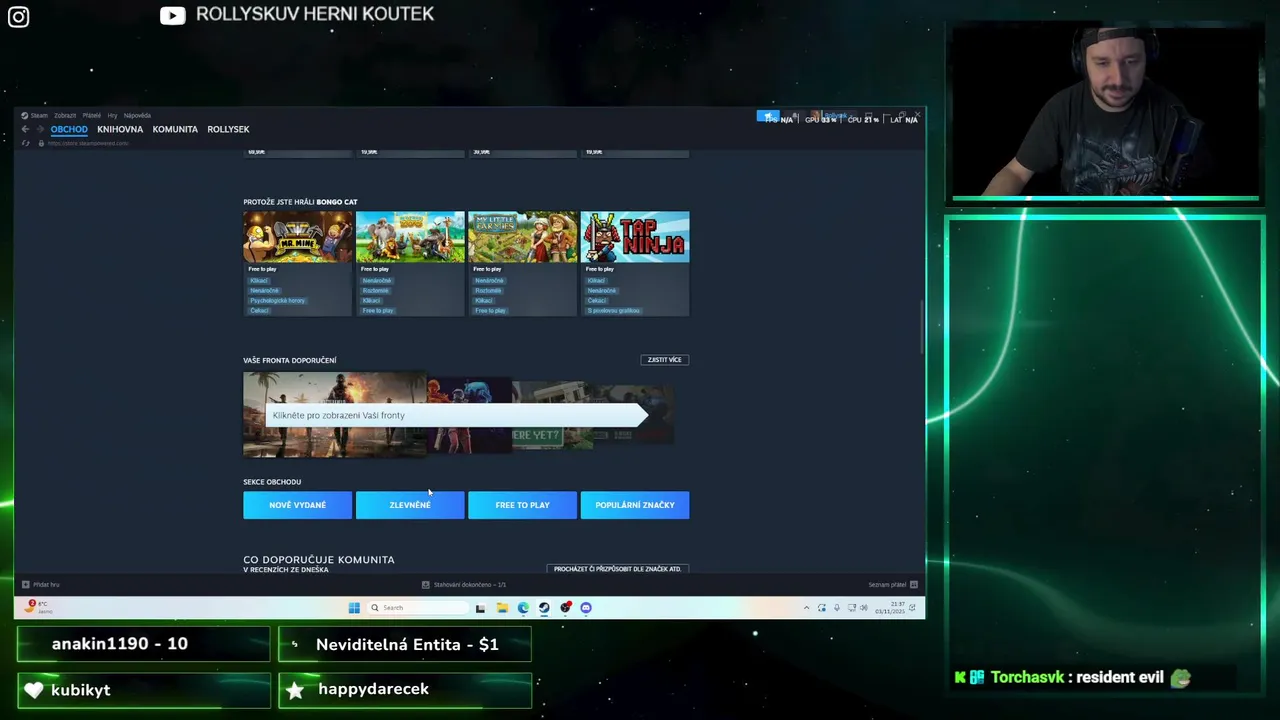Open the Zobrazit menu
This screenshot has width=1280, height=720.
(x=65, y=115)
